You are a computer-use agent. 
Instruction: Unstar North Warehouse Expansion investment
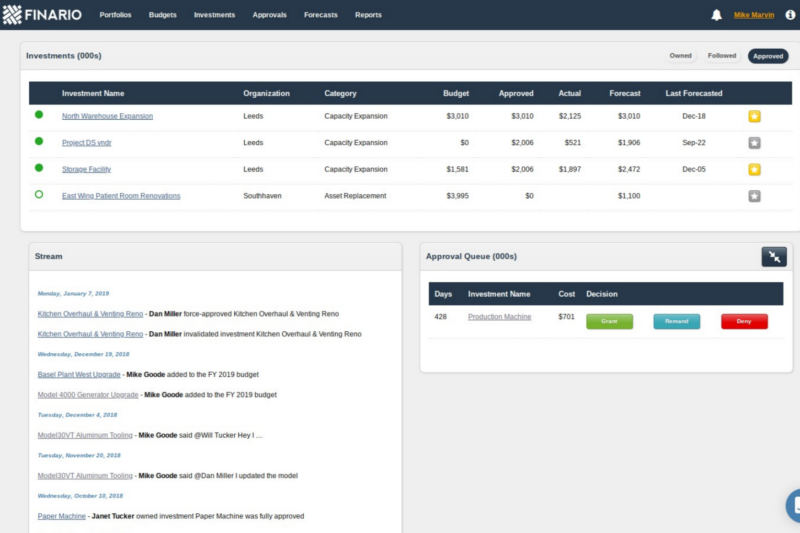coord(754,116)
